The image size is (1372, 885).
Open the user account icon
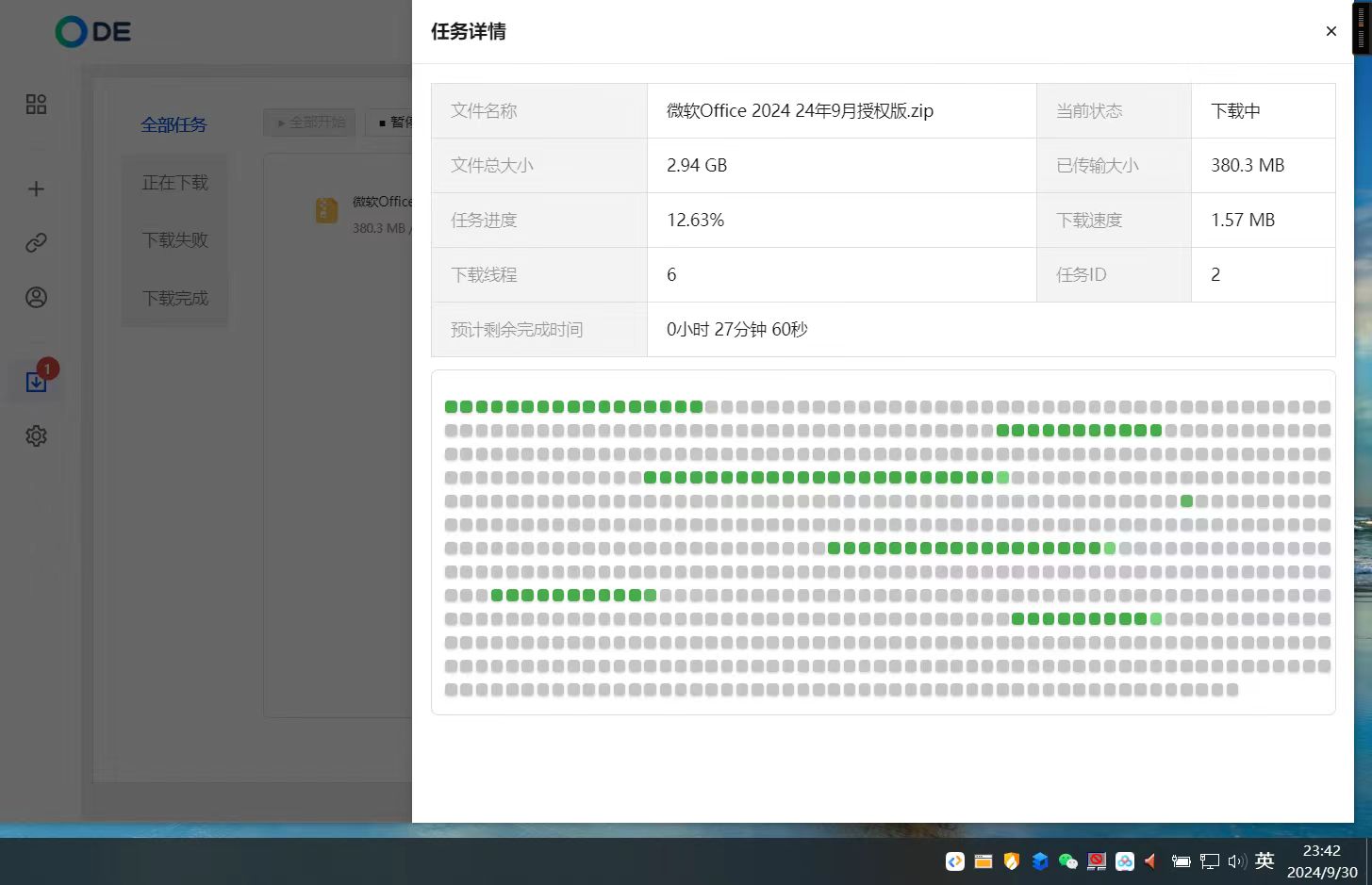click(36, 298)
